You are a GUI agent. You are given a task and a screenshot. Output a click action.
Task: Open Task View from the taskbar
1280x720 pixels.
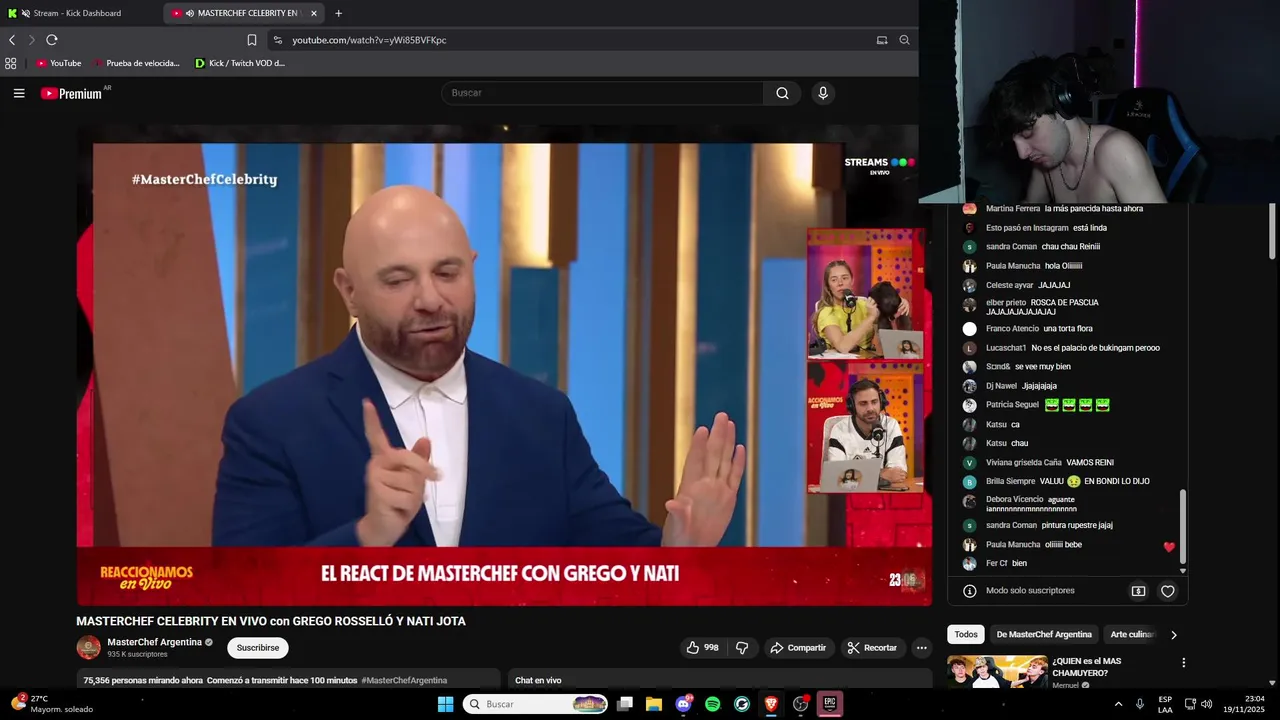click(625, 704)
